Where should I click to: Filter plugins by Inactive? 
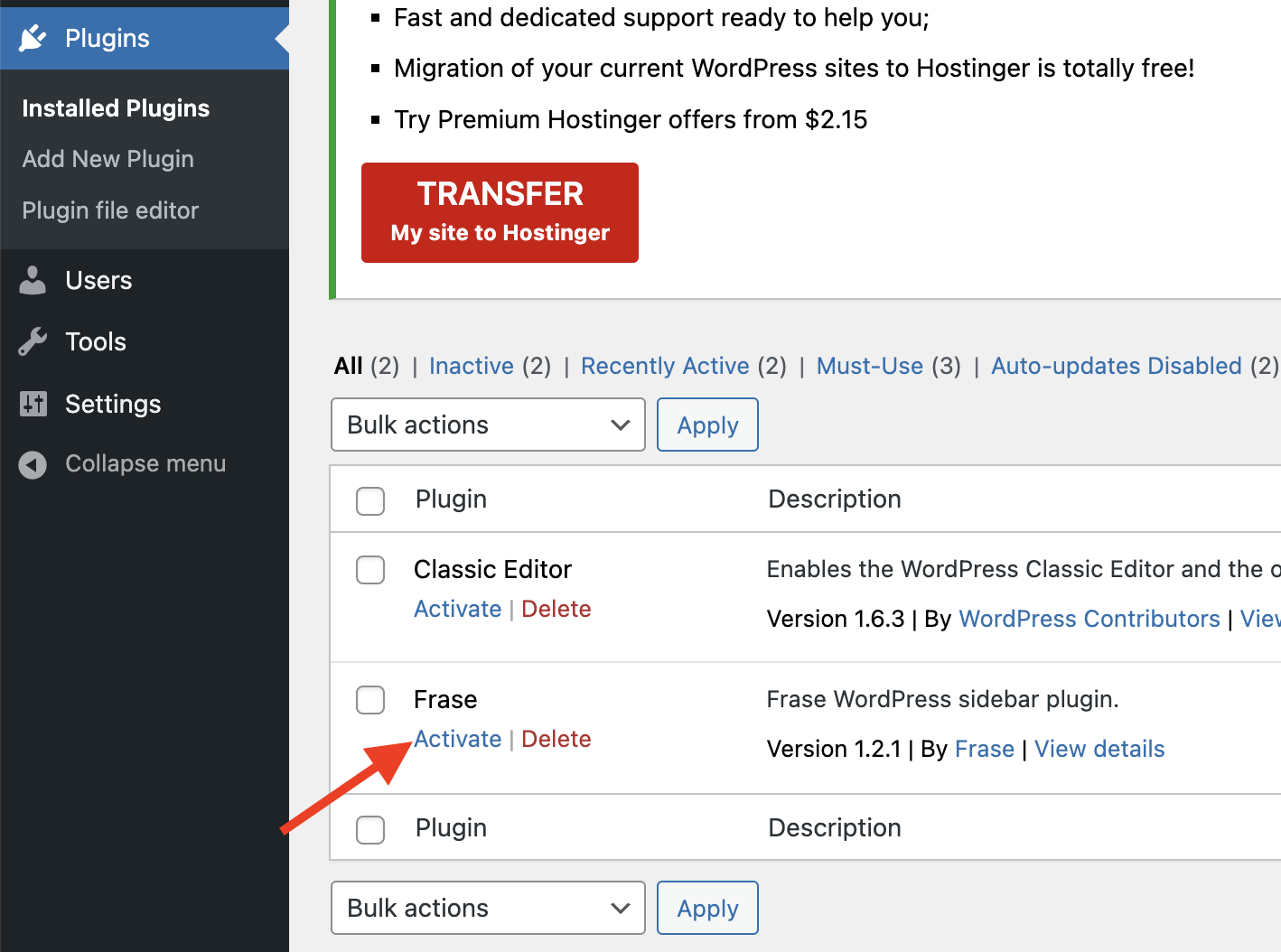(471, 366)
